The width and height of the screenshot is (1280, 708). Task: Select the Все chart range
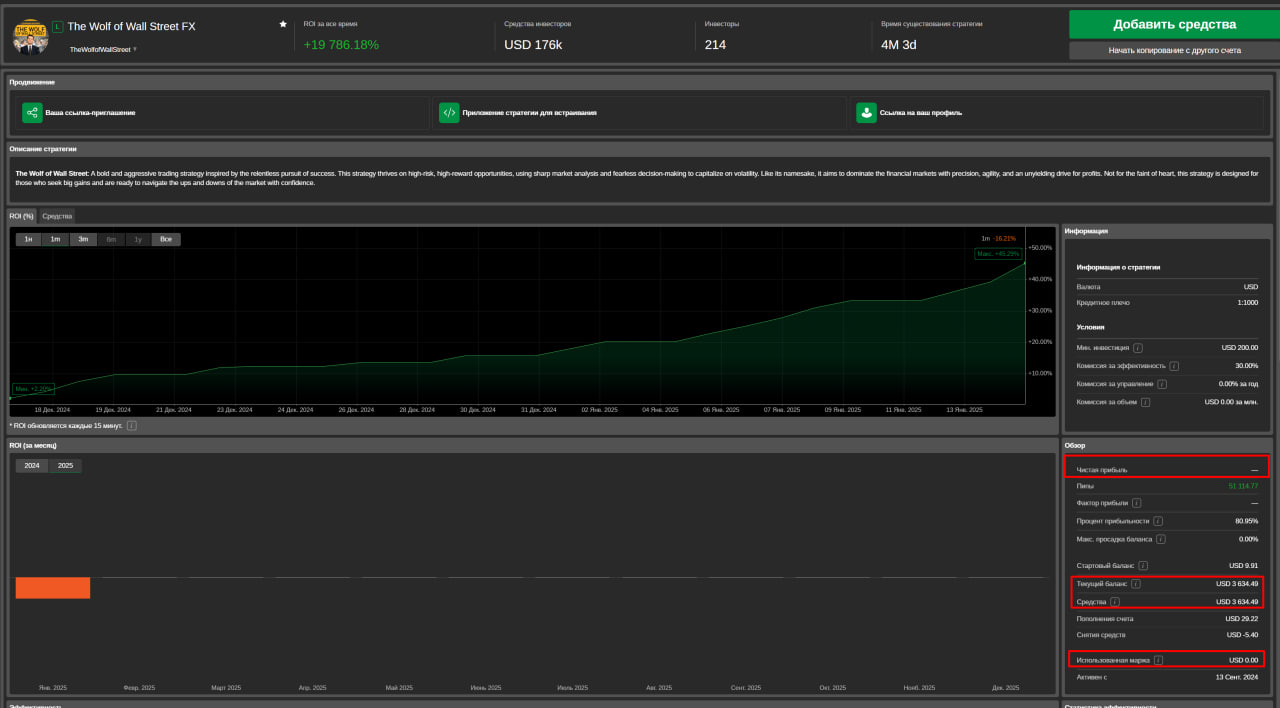(166, 239)
